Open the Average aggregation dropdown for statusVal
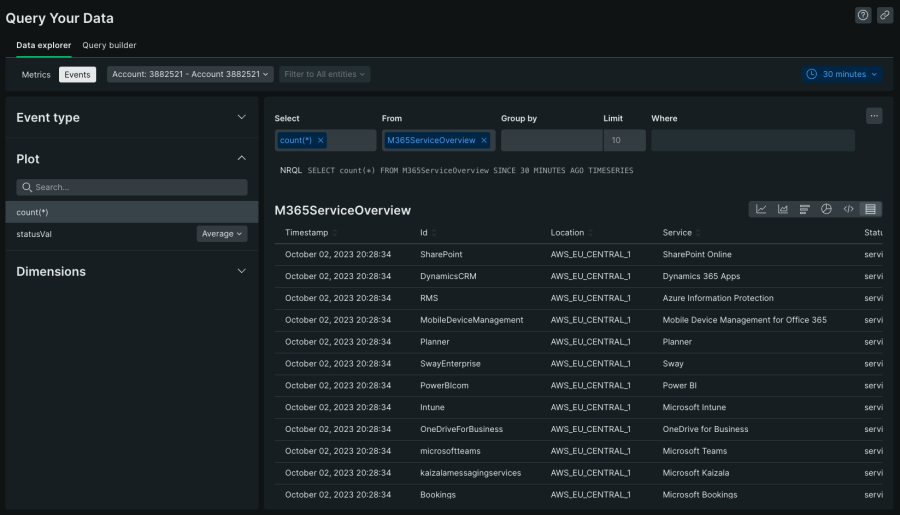 coord(222,234)
